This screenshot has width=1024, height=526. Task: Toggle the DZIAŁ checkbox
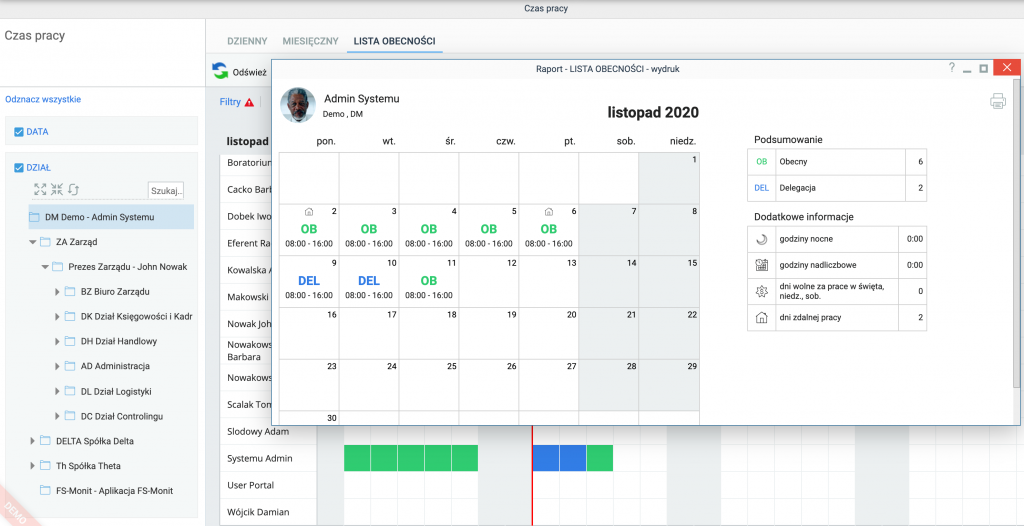pos(19,168)
